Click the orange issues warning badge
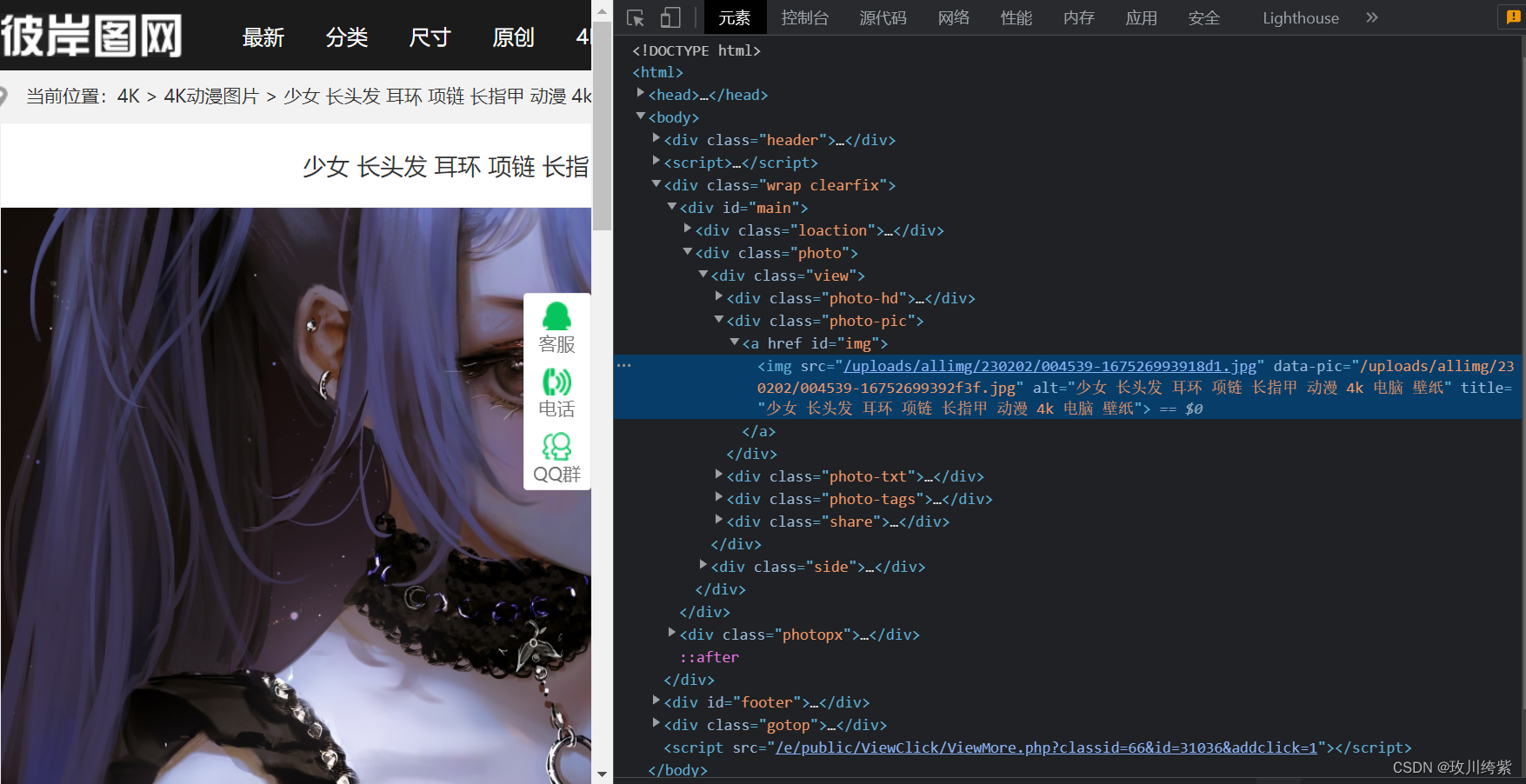This screenshot has height=784, width=1526. [1513, 17]
